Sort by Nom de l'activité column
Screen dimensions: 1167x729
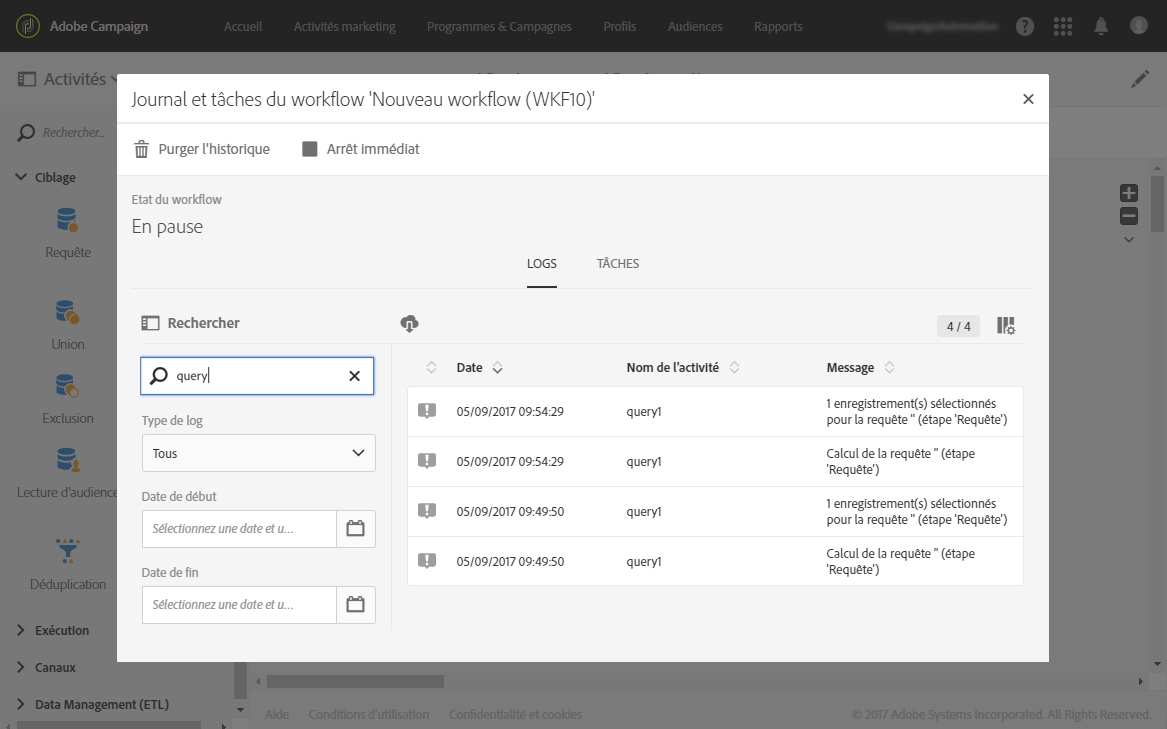(x=734, y=368)
